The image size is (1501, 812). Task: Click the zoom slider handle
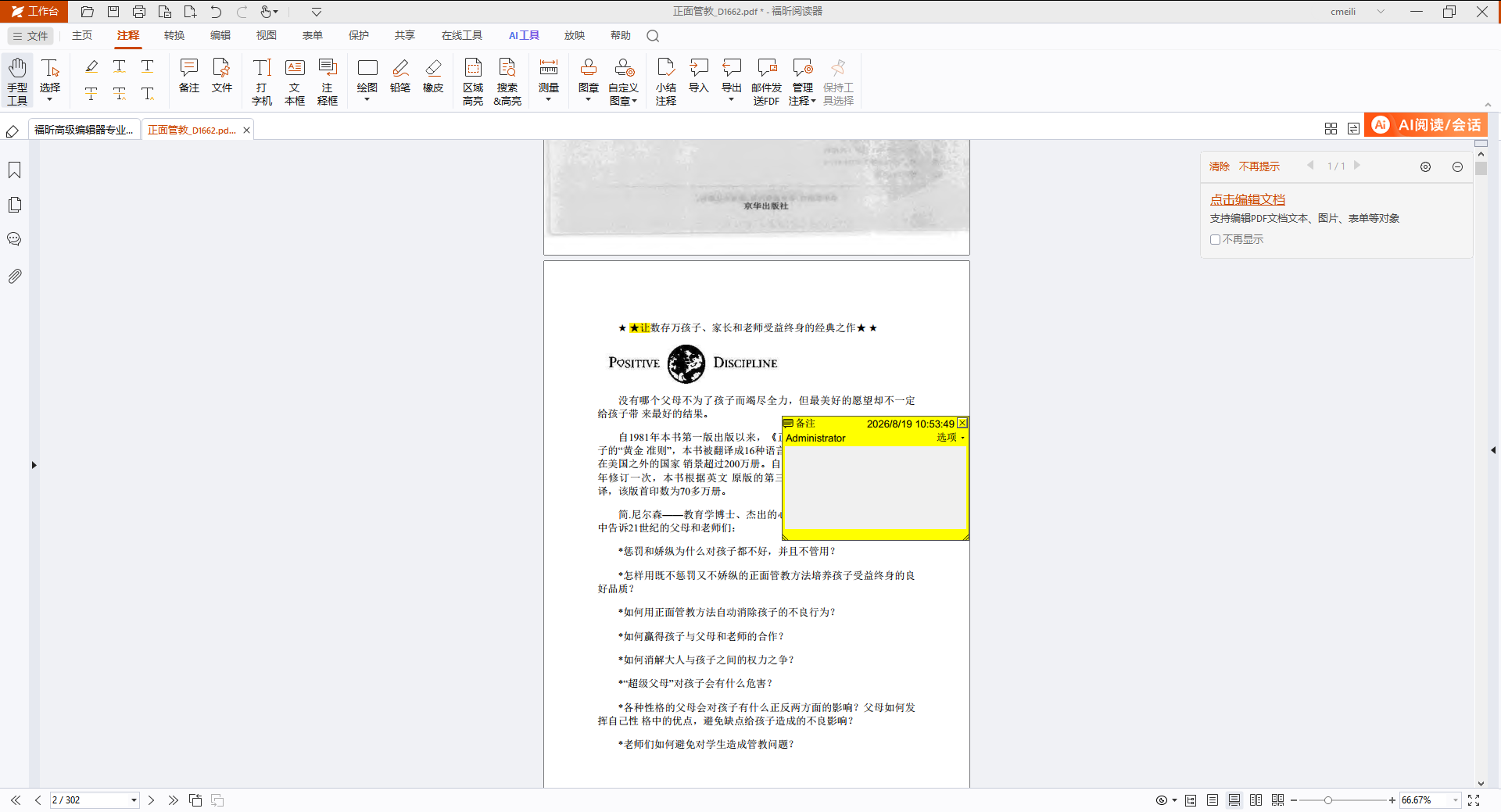point(1327,800)
